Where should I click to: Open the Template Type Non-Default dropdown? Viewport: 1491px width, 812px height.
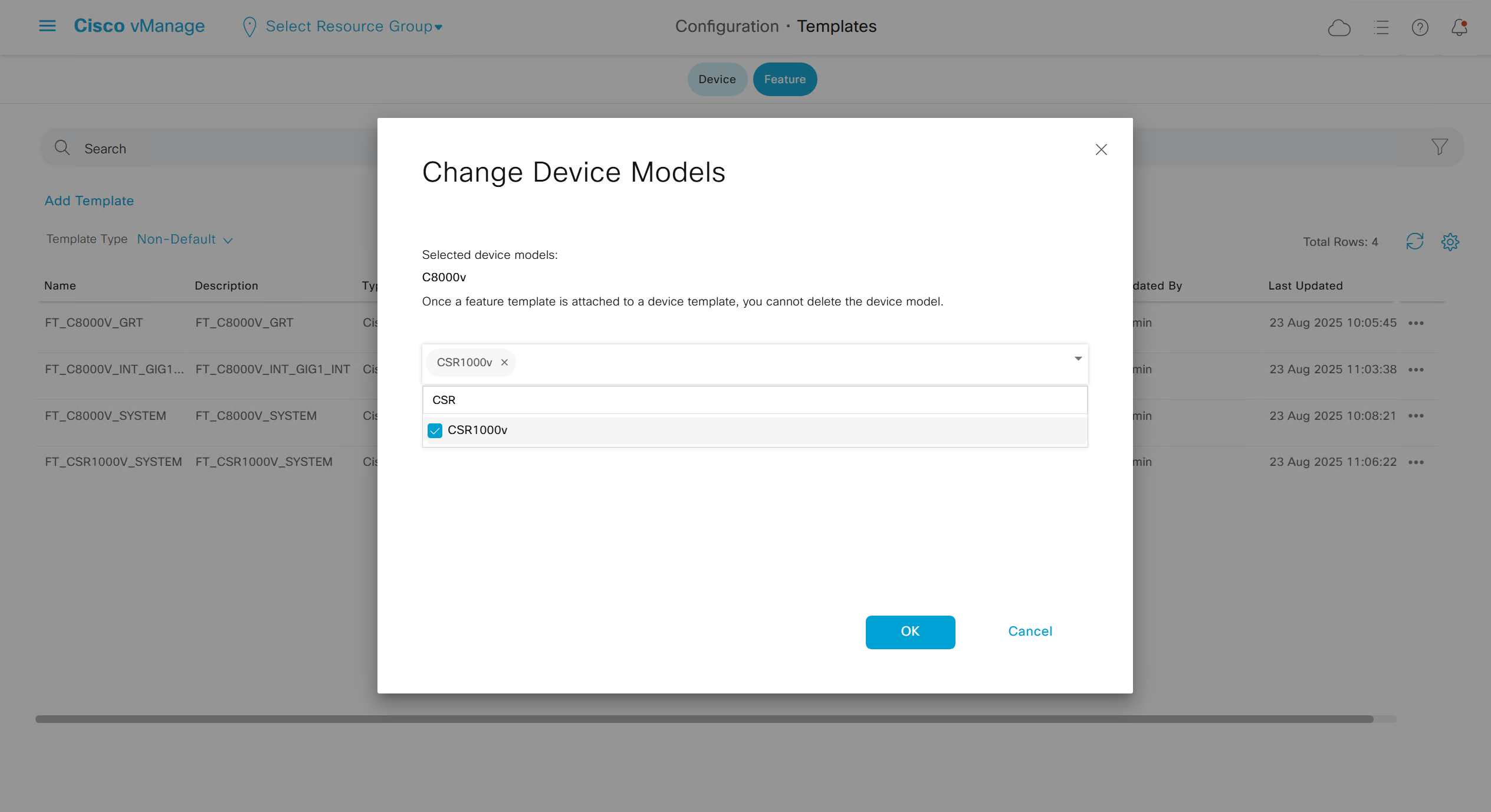(185, 239)
